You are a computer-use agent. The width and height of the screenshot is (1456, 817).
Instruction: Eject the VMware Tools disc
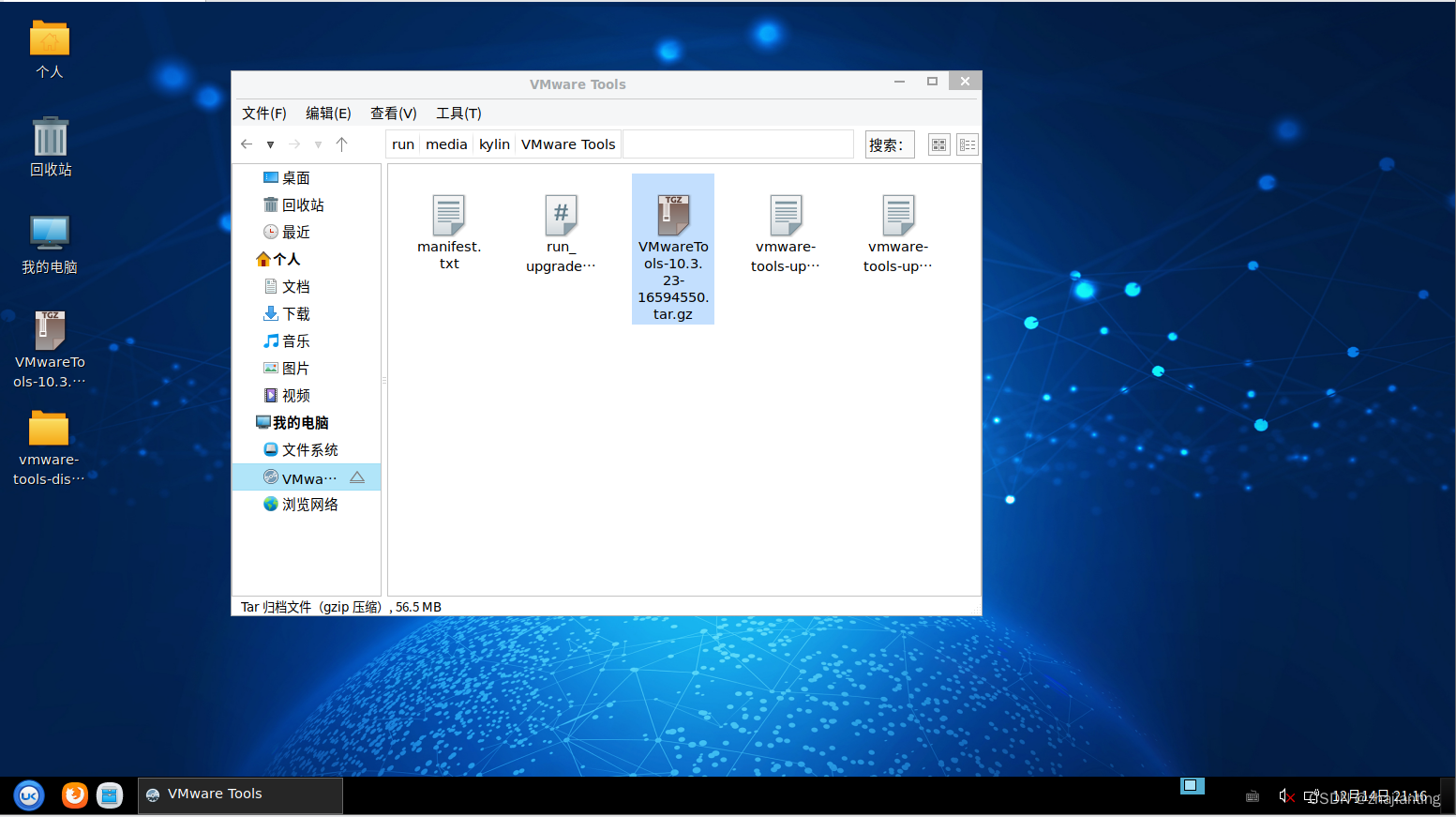point(357,477)
